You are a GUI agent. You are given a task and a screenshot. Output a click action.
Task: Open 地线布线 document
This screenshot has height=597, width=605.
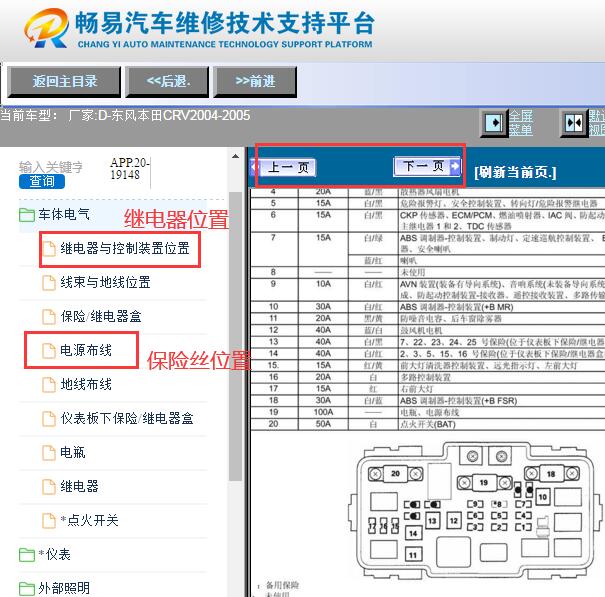(86, 384)
